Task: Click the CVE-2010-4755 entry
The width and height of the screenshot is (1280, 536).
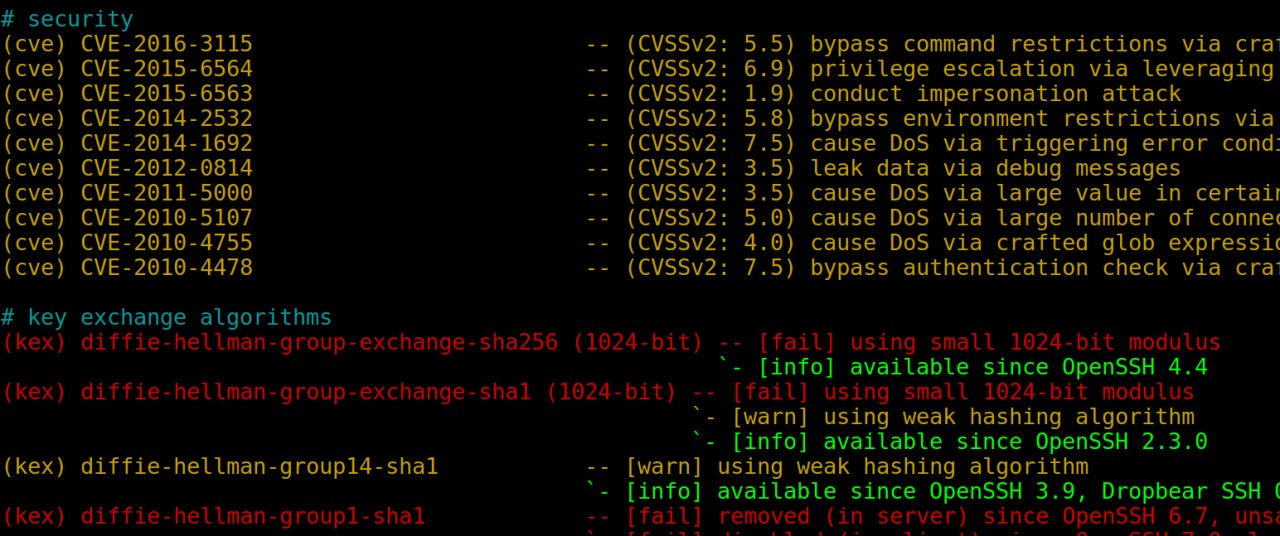Action: point(166,243)
